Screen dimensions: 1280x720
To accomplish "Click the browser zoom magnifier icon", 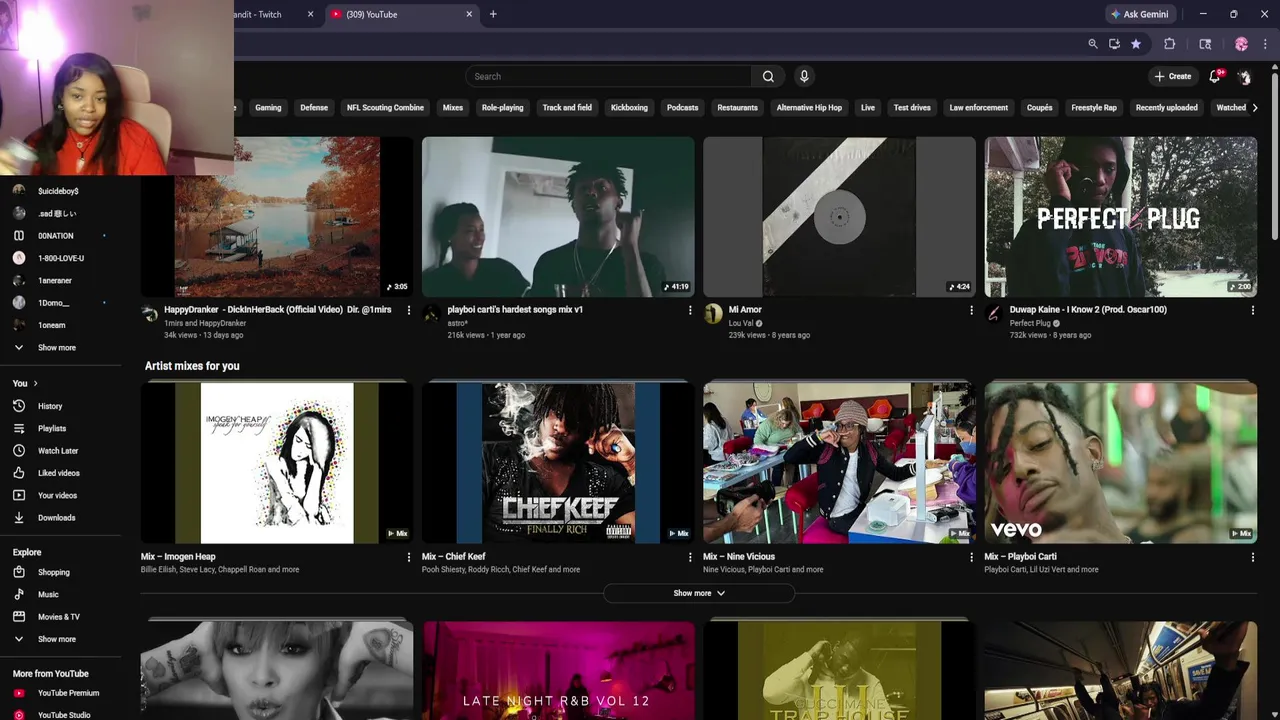I will tap(1093, 44).
